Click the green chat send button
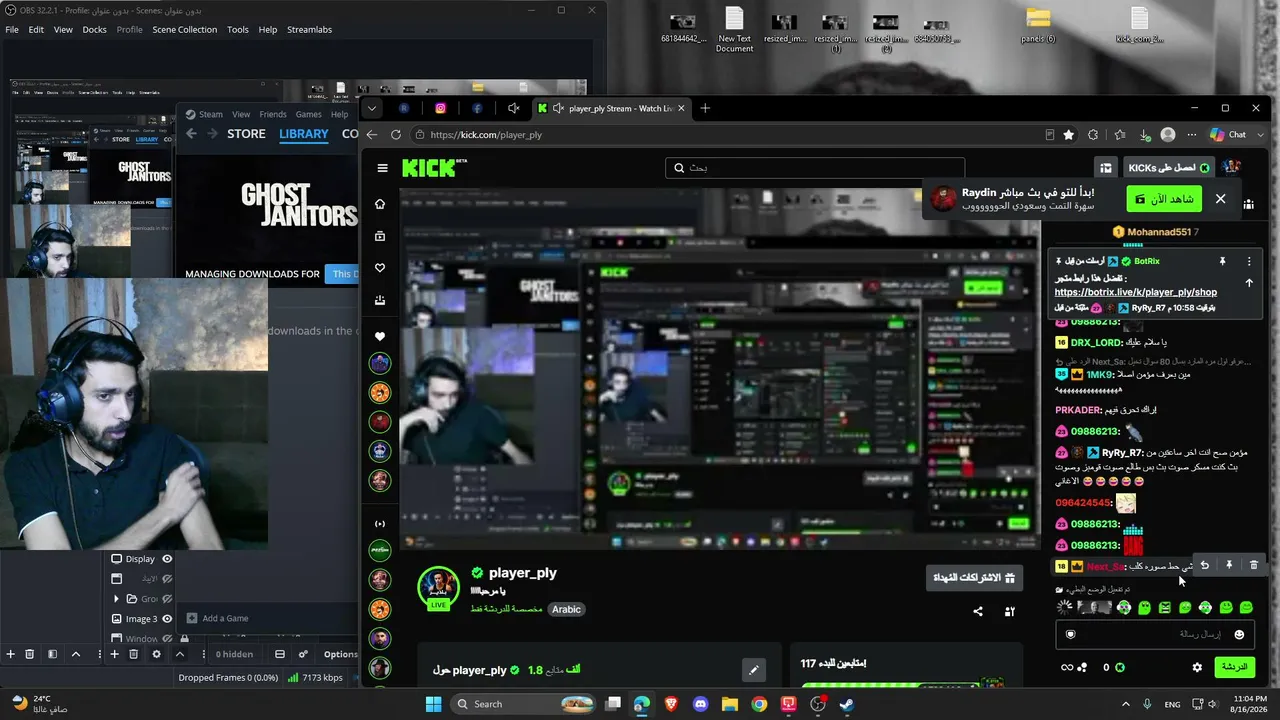The height and width of the screenshot is (720, 1280). [x=1234, y=667]
